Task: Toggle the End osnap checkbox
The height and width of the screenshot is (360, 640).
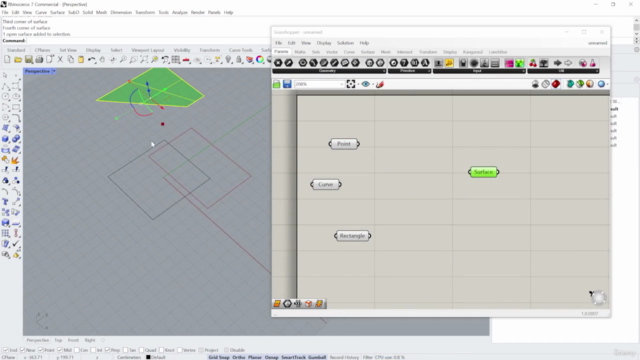Action: pos(5,350)
